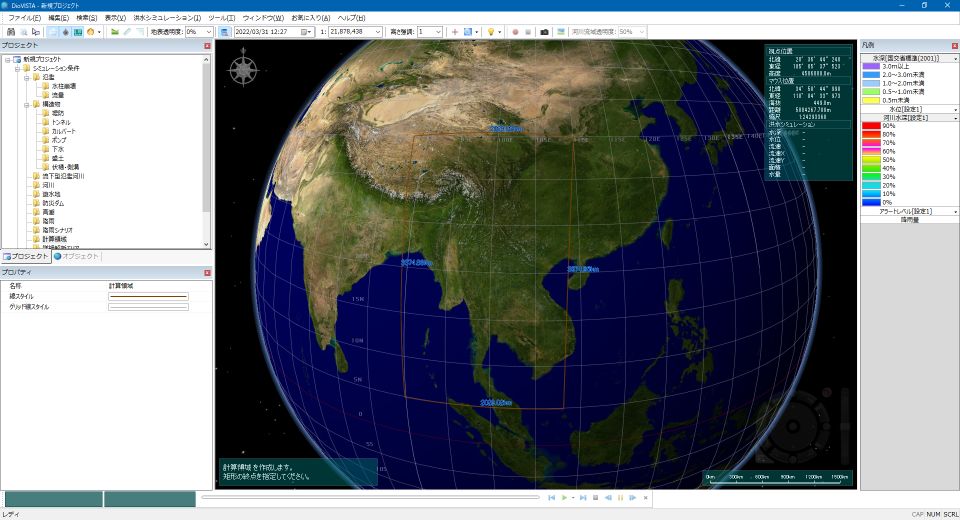This screenshot has width=960, height=520.
Task: Click the play button in playback bar
Action: point(564,498)
